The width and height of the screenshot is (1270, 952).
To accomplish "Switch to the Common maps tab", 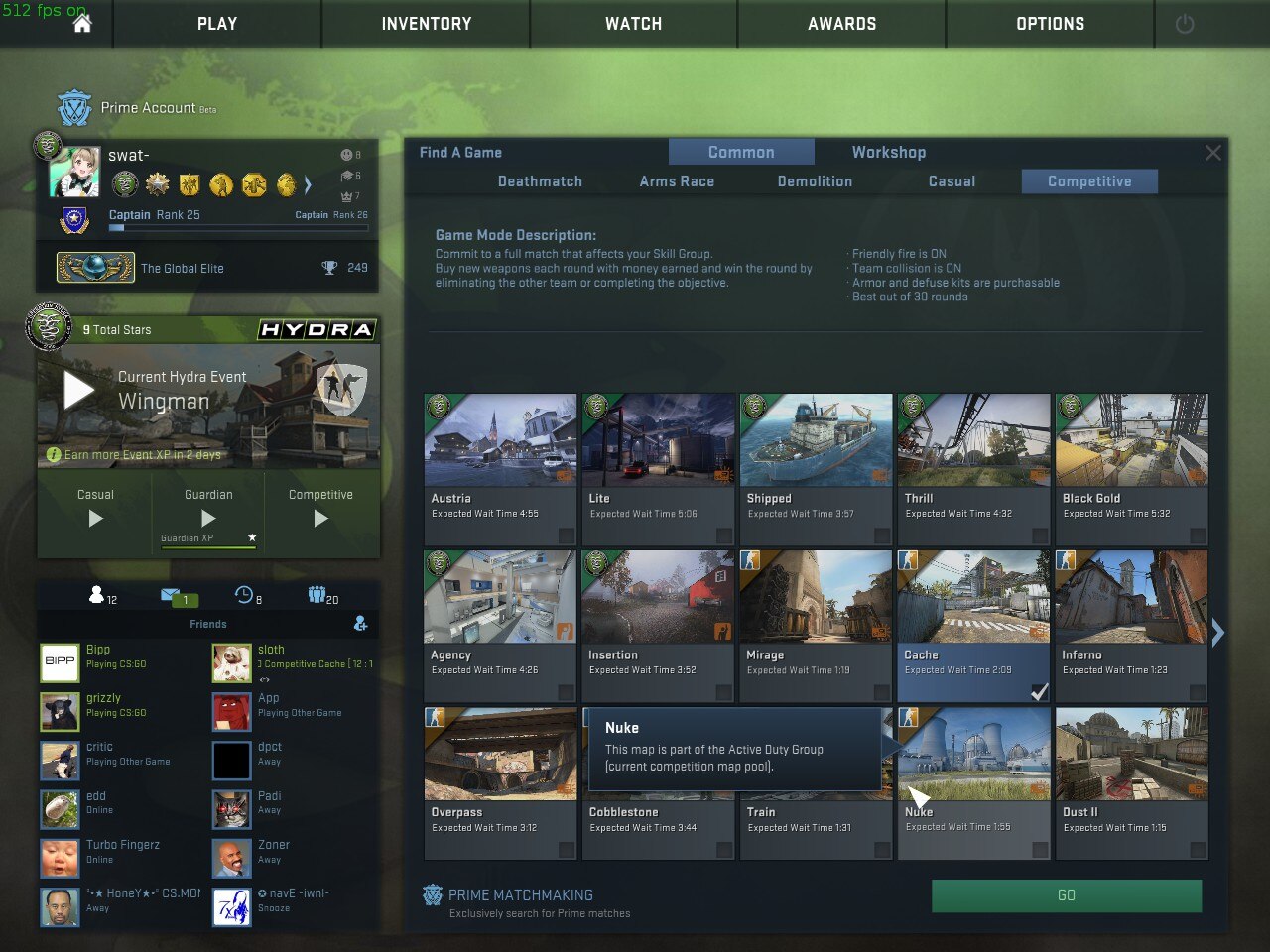I will [x=741, y=152].
